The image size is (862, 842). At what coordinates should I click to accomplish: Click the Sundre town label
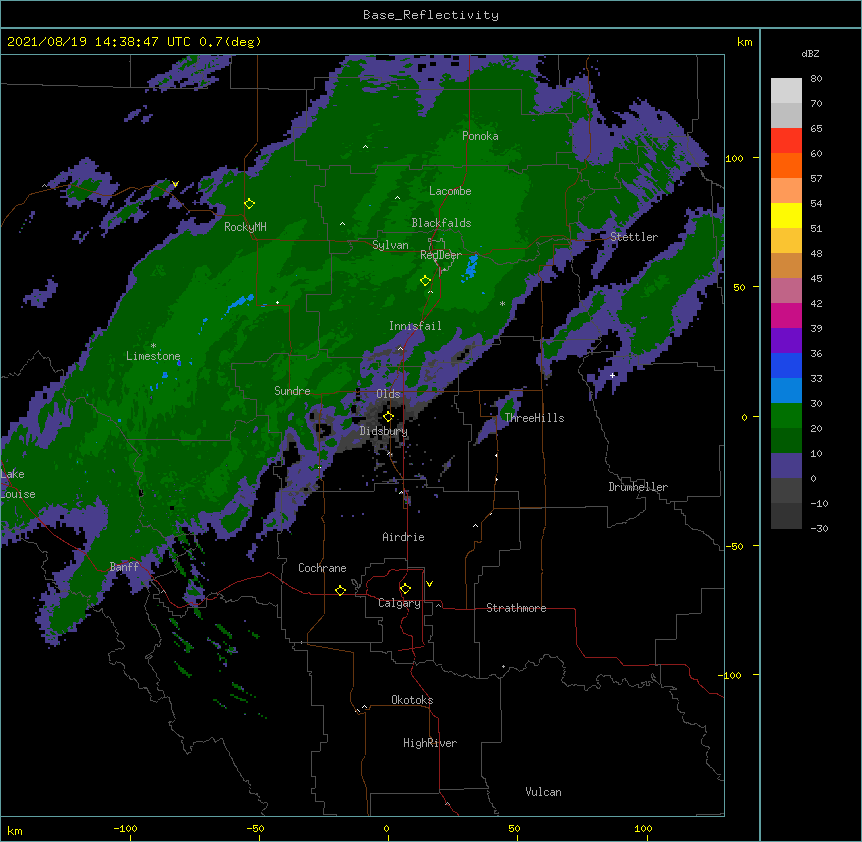click(292, 391)
